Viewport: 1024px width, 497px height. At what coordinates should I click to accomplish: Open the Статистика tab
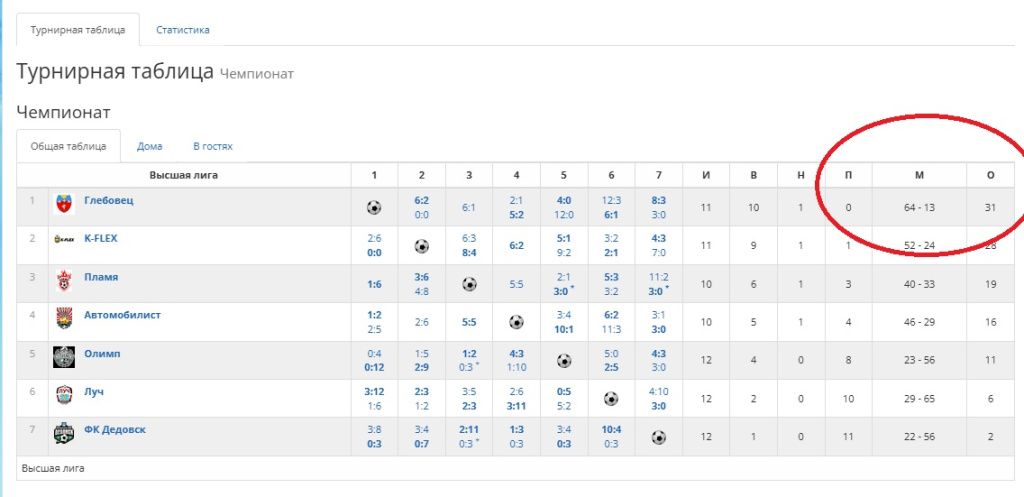182,30
